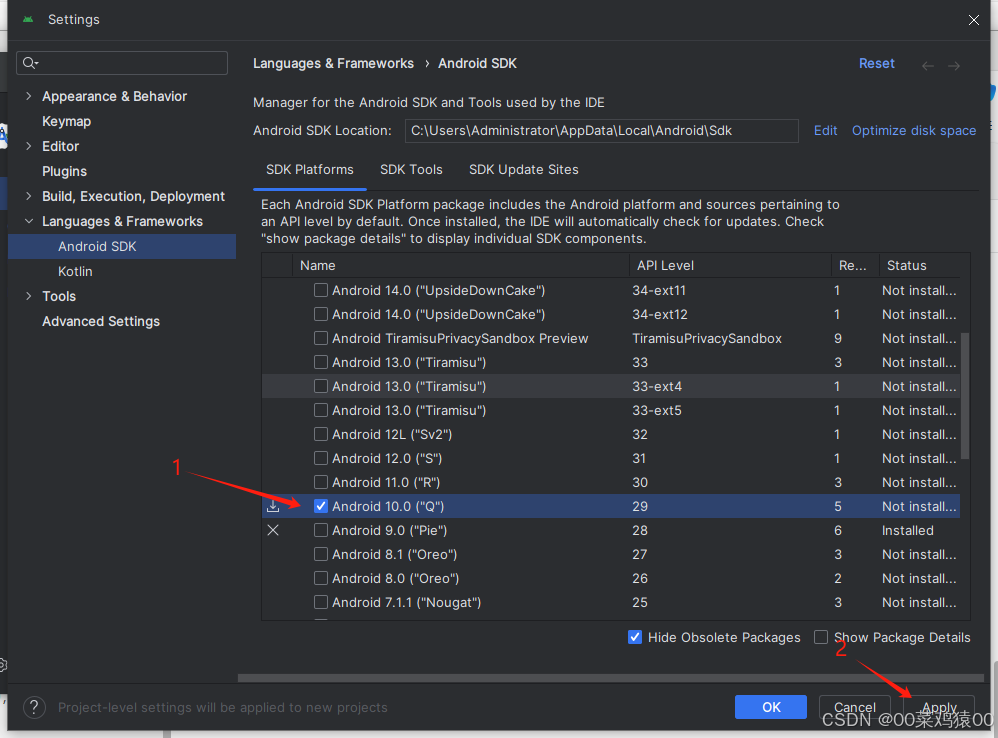Check Android TiramisuPrivacySandbox Preview
998x738 pixels.
coord(321,338)
